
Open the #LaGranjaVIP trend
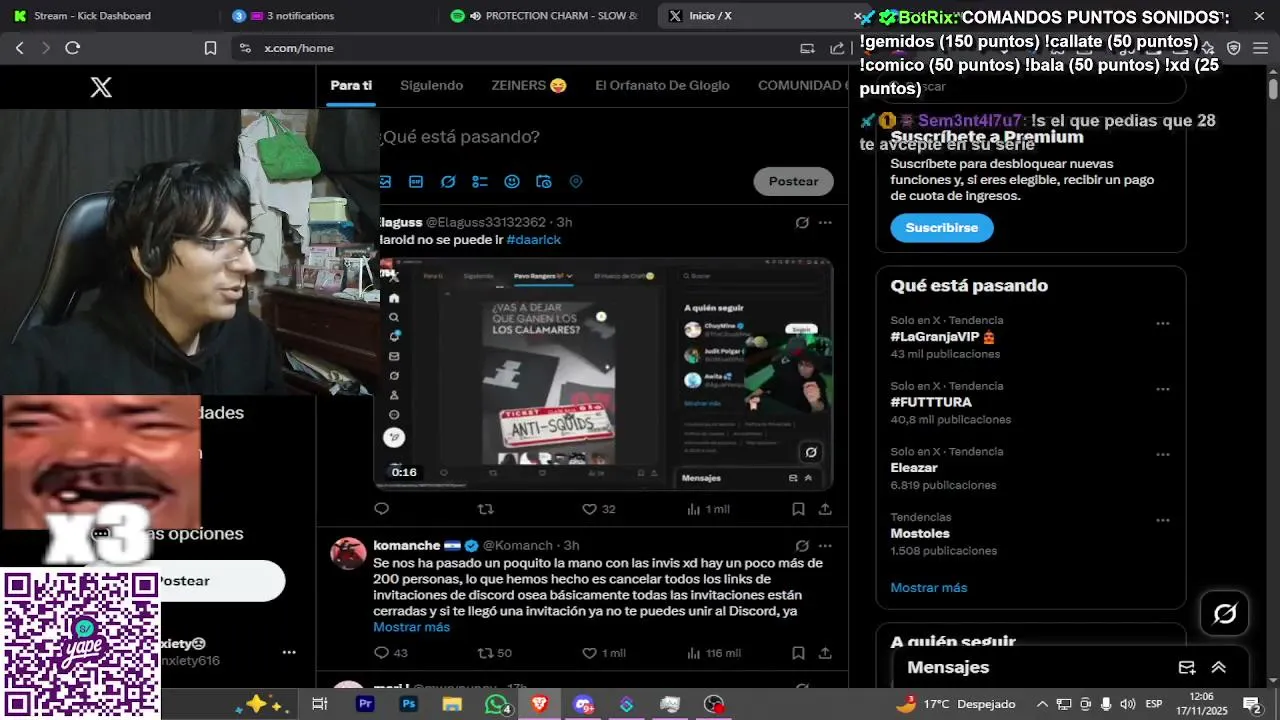coord(943,337)
